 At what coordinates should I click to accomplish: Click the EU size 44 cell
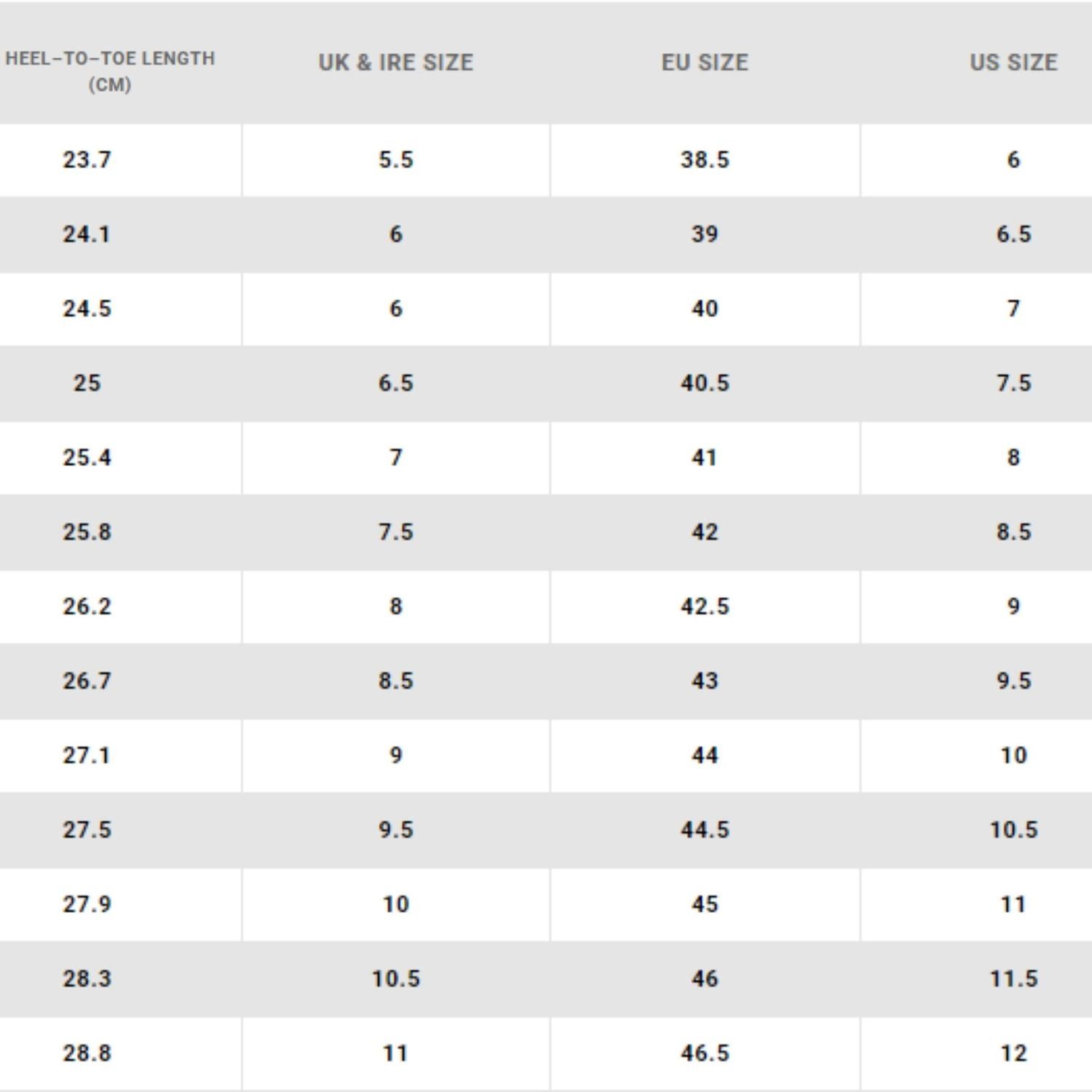(704, 756)
